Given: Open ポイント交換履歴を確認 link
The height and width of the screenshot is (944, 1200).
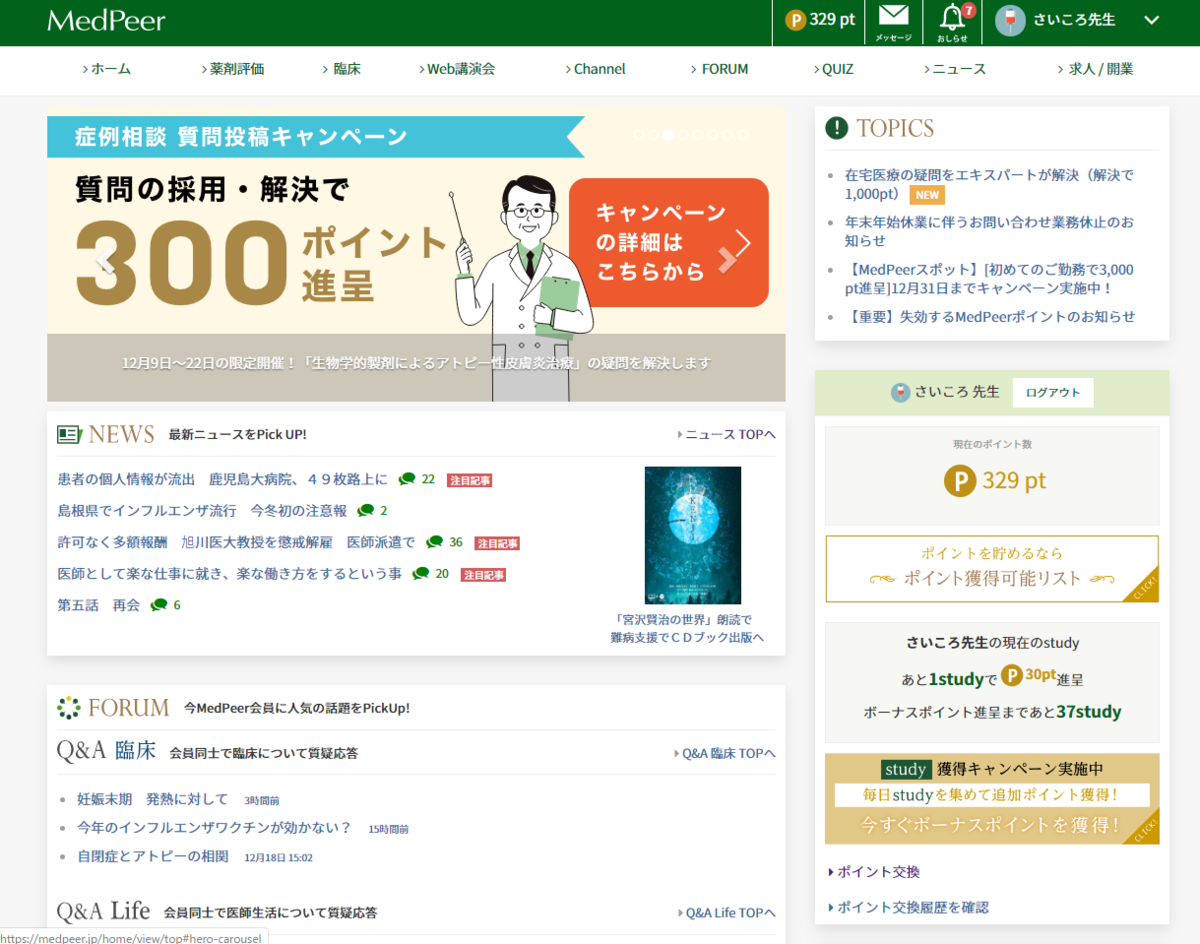Looking at the screenshot, I should pos(908,907).
